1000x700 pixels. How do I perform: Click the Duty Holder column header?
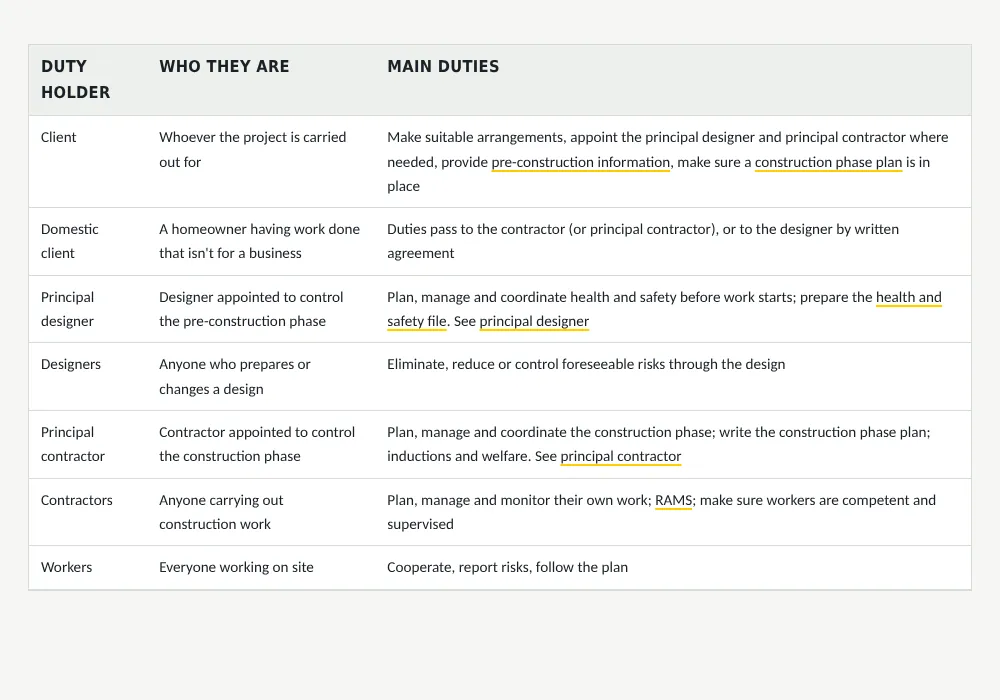pyautogui.click(x=75, y=79)
